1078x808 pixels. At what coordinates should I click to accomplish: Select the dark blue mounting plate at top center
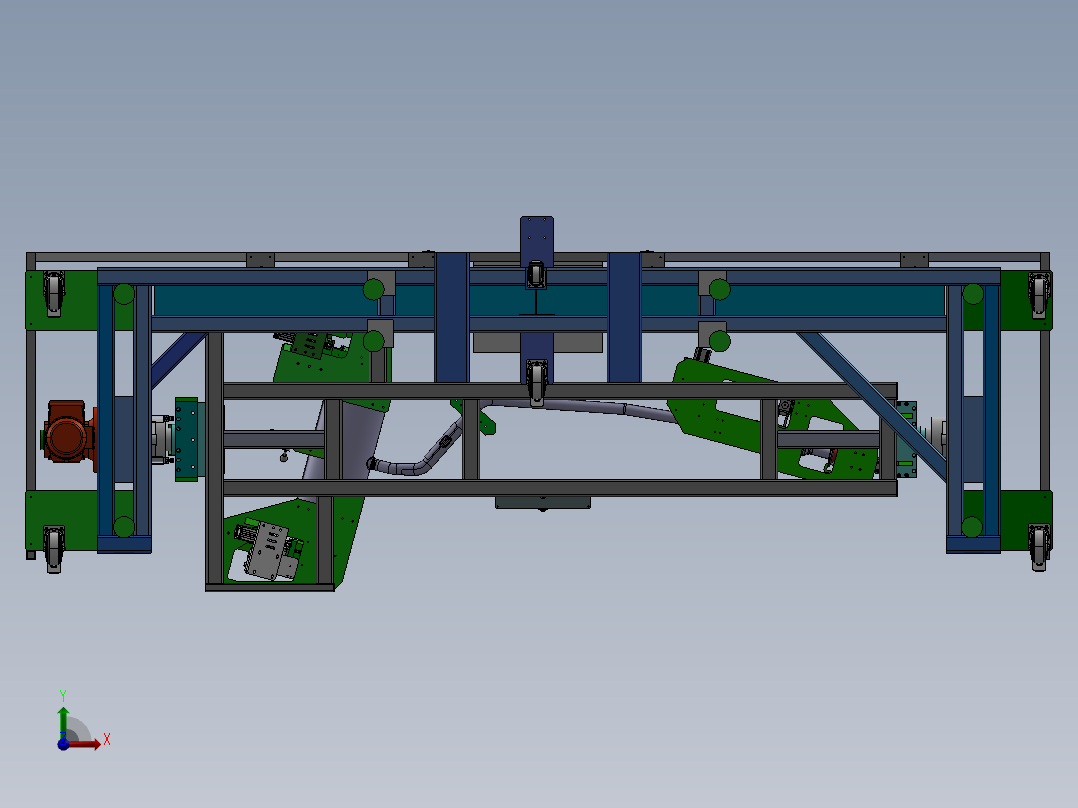[537, 241]
